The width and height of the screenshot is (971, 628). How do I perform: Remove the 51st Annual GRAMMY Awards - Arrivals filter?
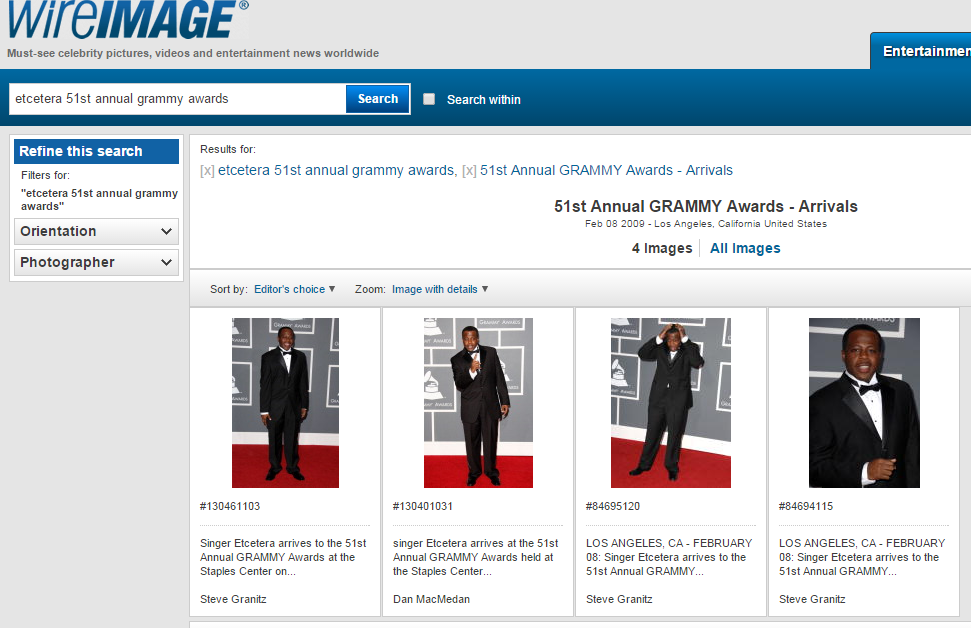pyautogui.click(x=469, y=171)
